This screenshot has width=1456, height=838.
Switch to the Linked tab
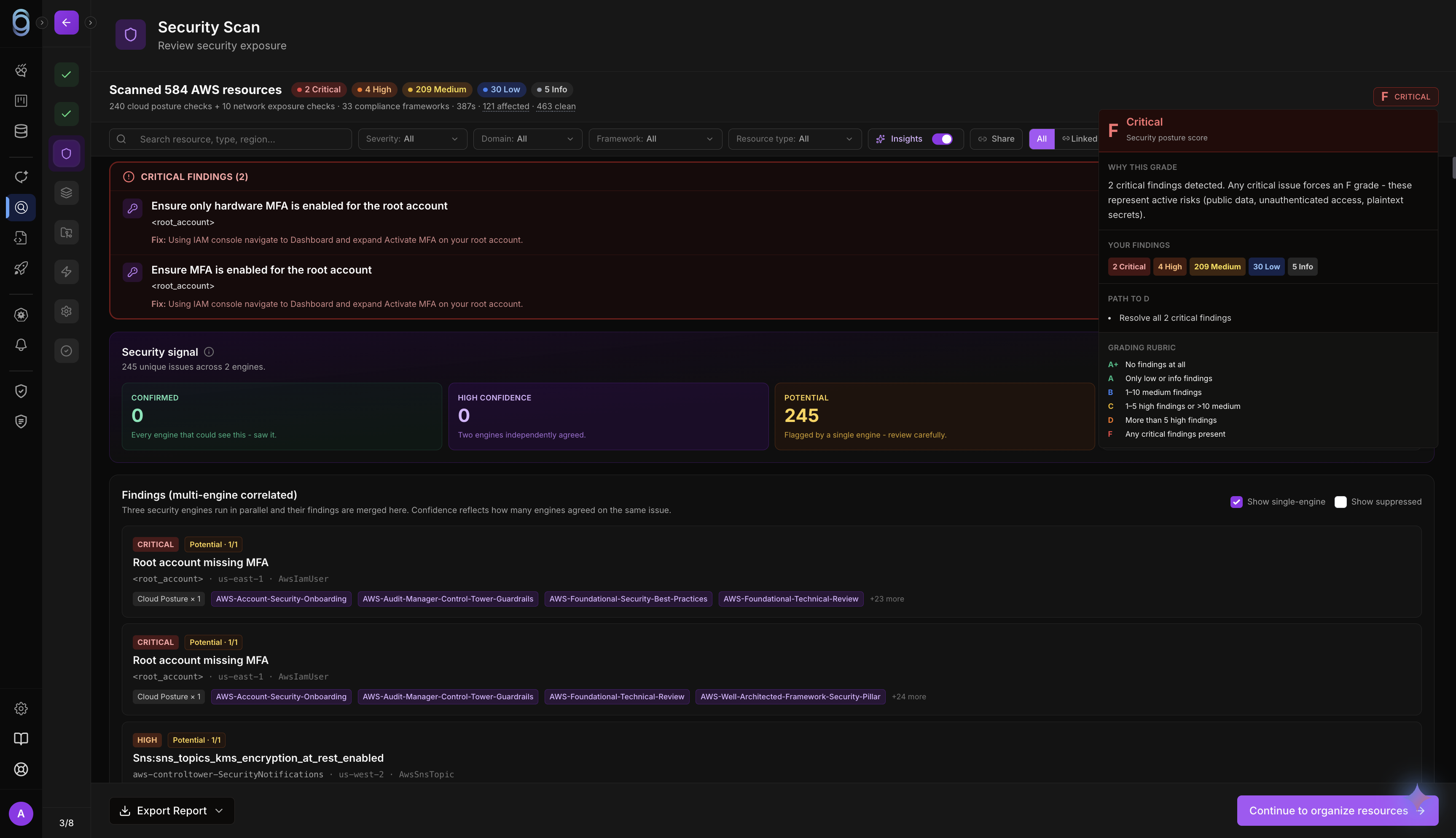tap(1080, 139)
